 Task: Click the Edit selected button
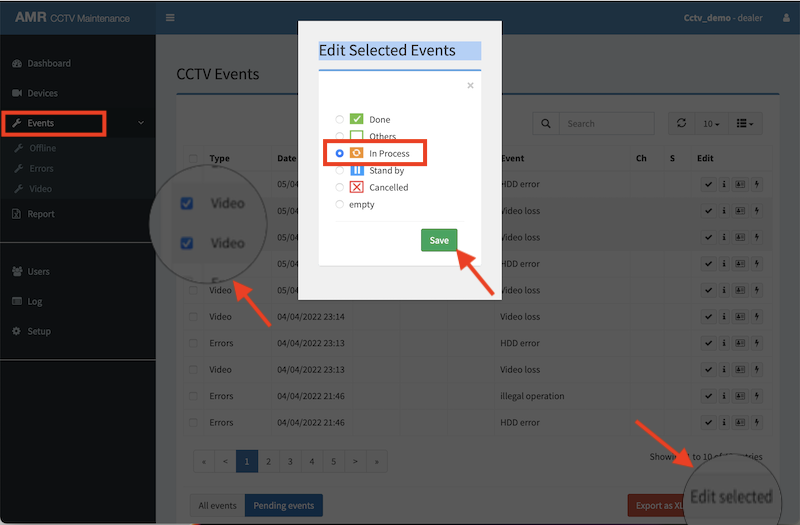(732, 497)
